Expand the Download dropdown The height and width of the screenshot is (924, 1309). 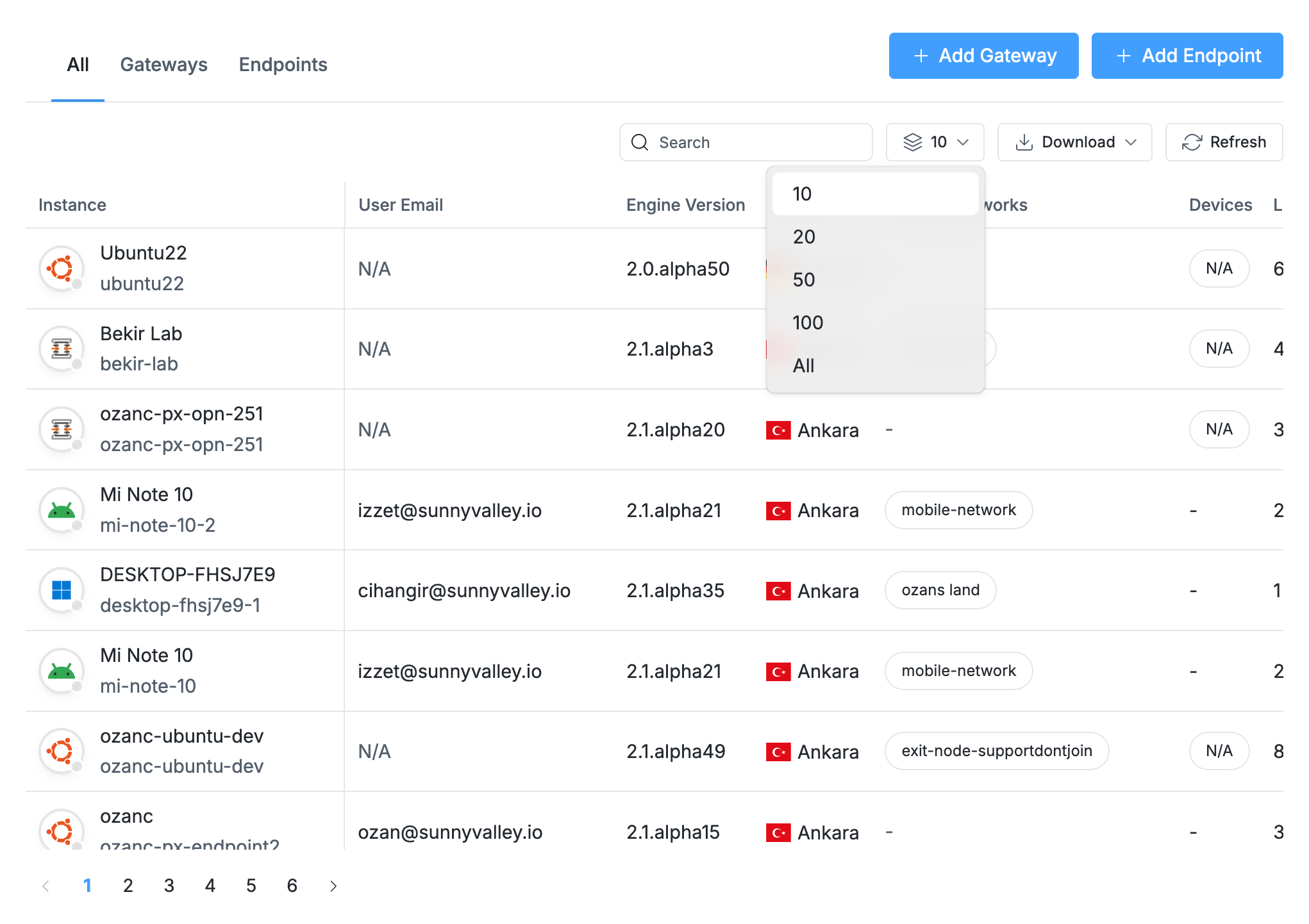pos(1074,142)
